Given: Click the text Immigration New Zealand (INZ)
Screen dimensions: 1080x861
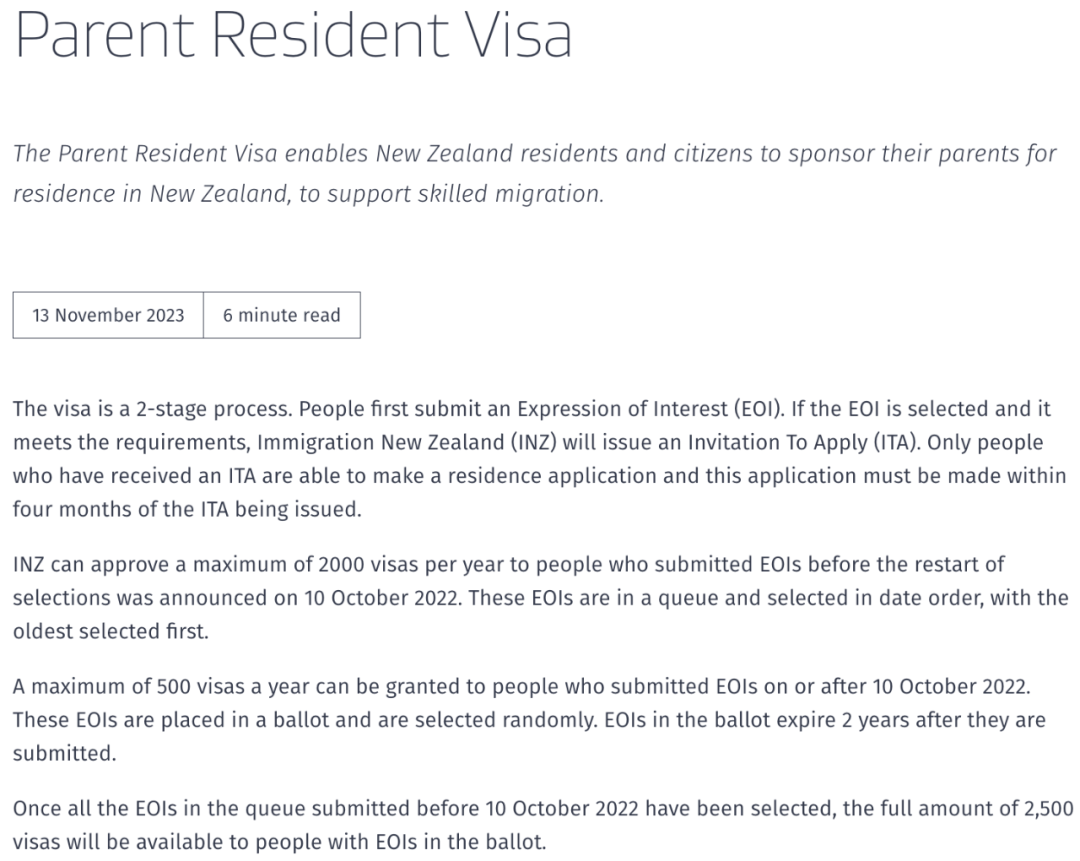Looking at the screenshot, I should pyautogui.click(x=406, y=442).
